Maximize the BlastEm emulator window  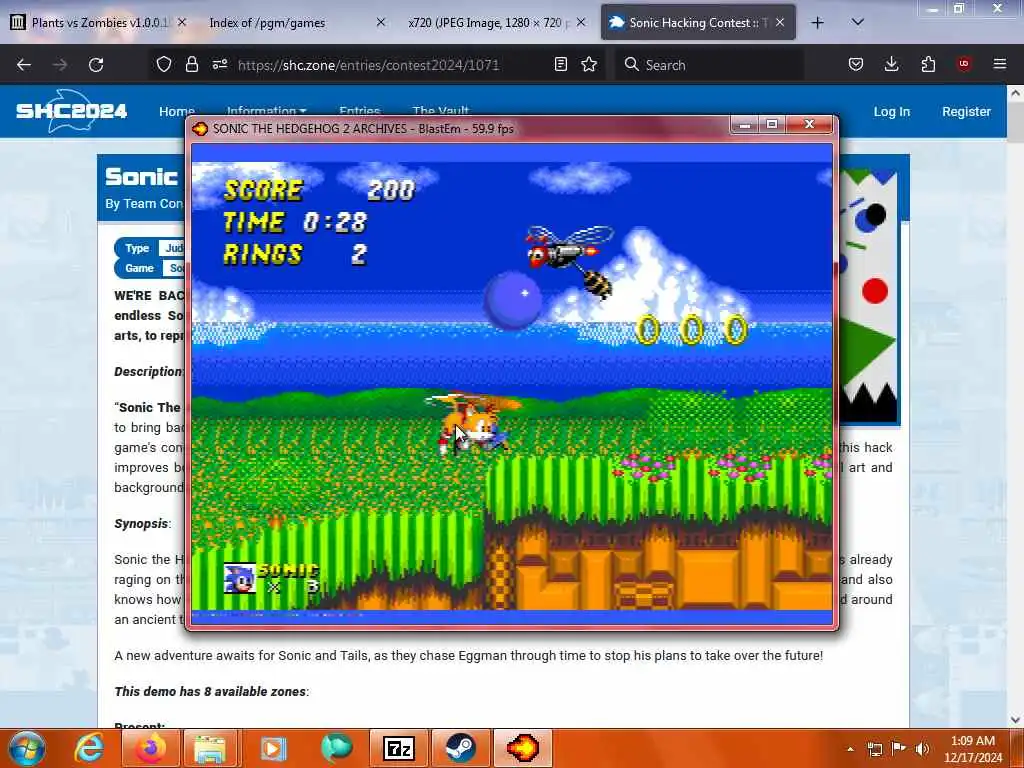coord(772,124)
